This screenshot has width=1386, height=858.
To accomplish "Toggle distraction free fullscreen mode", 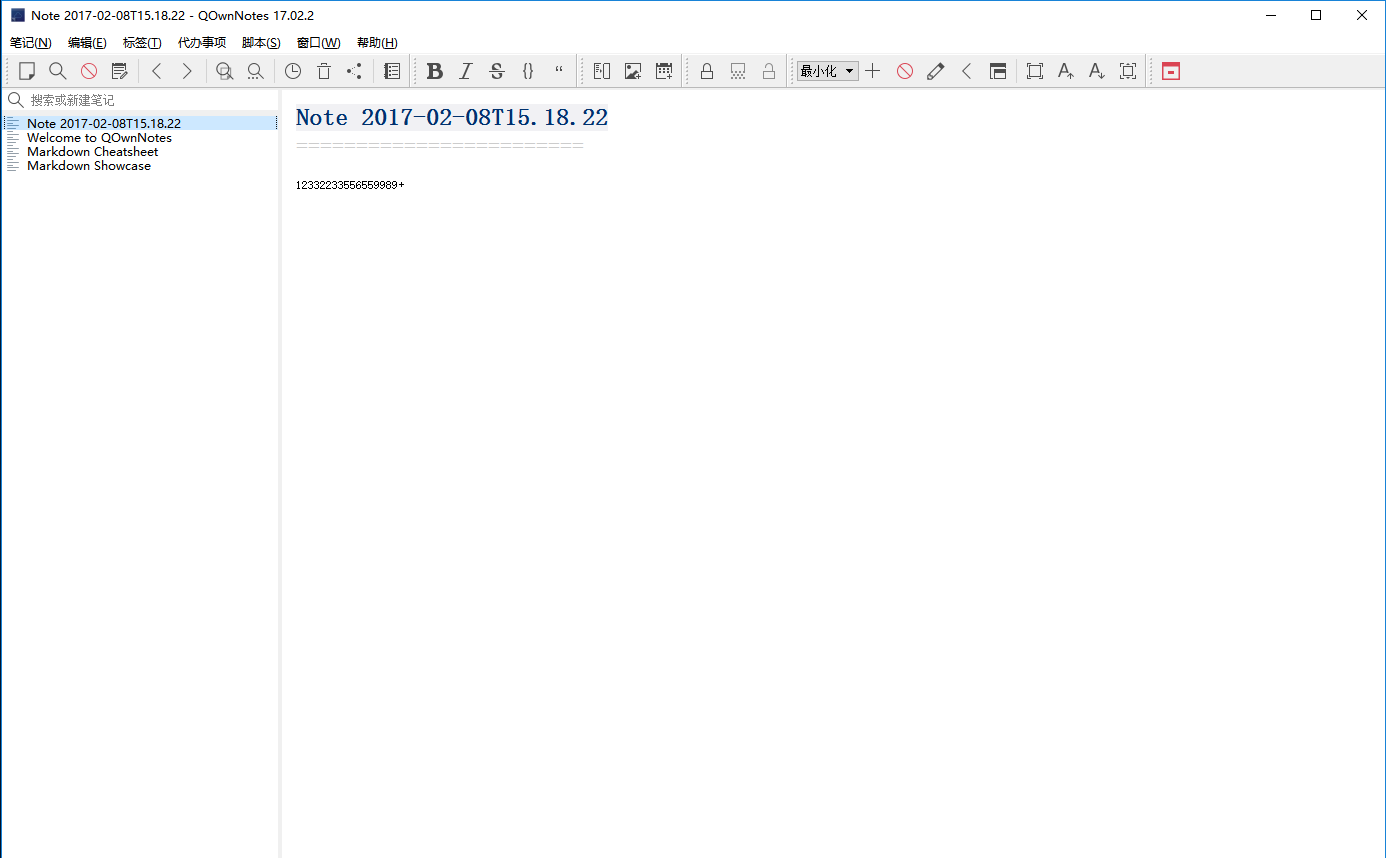I will 1035,71.
